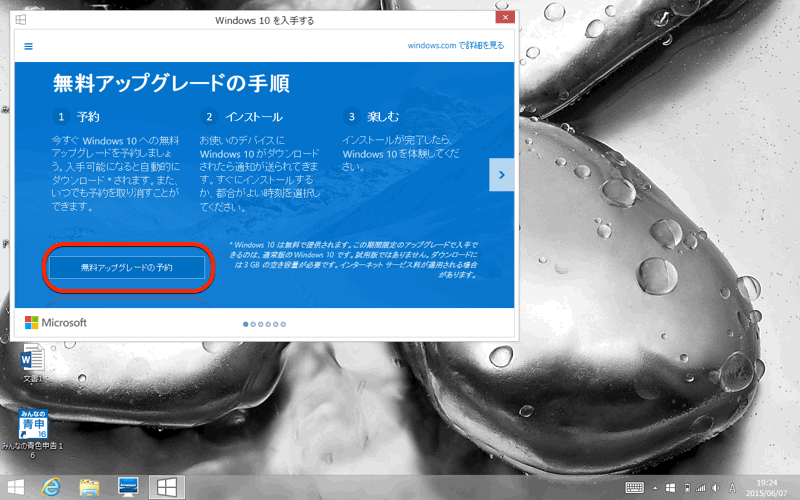
Task: Select the last page indicator dot
Action: [283, 324]
